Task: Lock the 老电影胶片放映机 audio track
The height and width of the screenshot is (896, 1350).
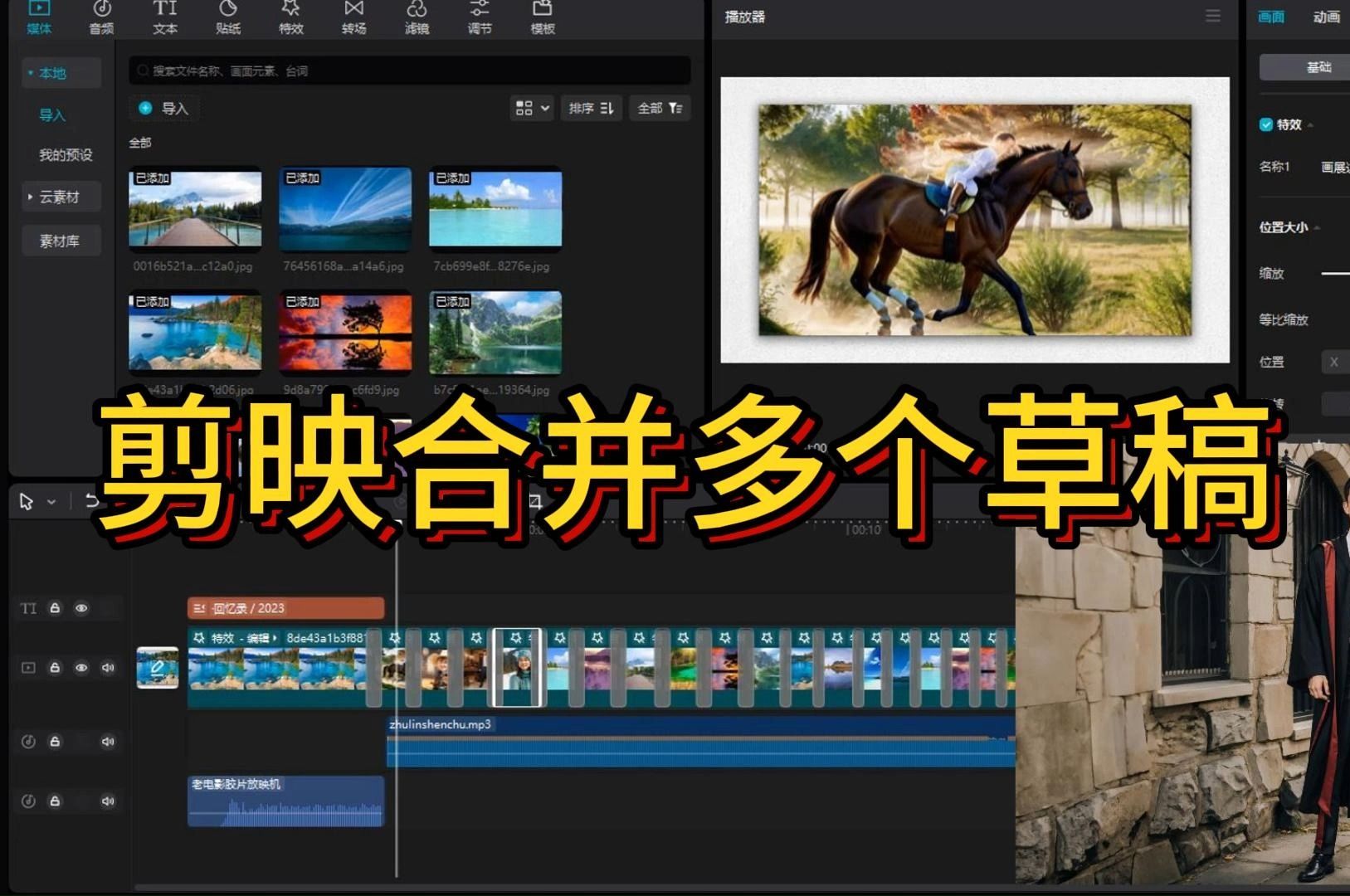Action: (x=55, y=801)
